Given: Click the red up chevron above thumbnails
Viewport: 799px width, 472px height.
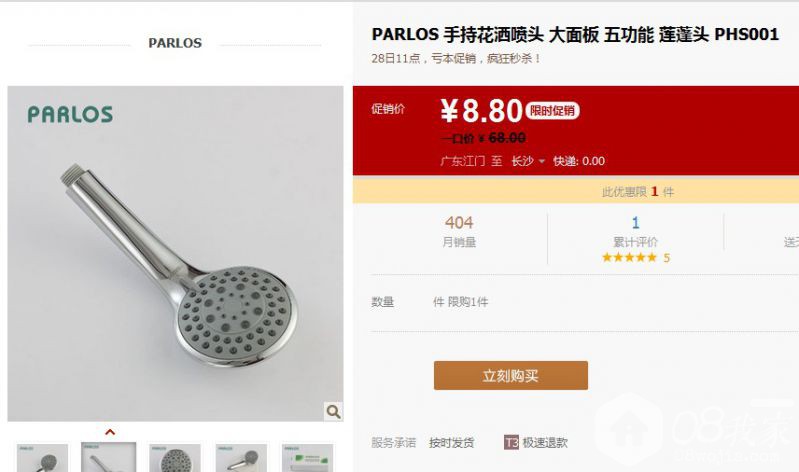Looking at the screenshot, I should pos(110,432).
